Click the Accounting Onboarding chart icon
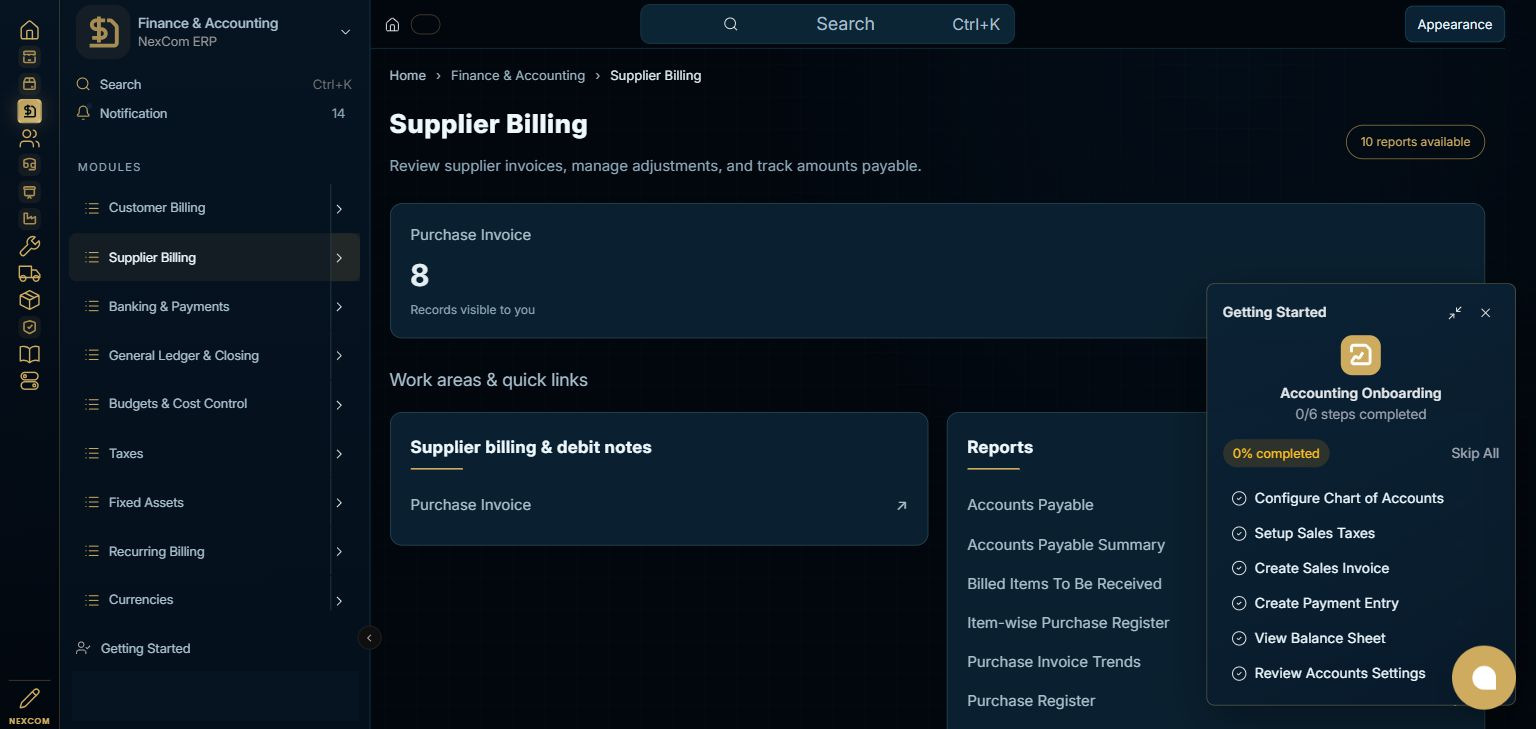Viewport: 1536px width, 729px height. coord(1360,355)
